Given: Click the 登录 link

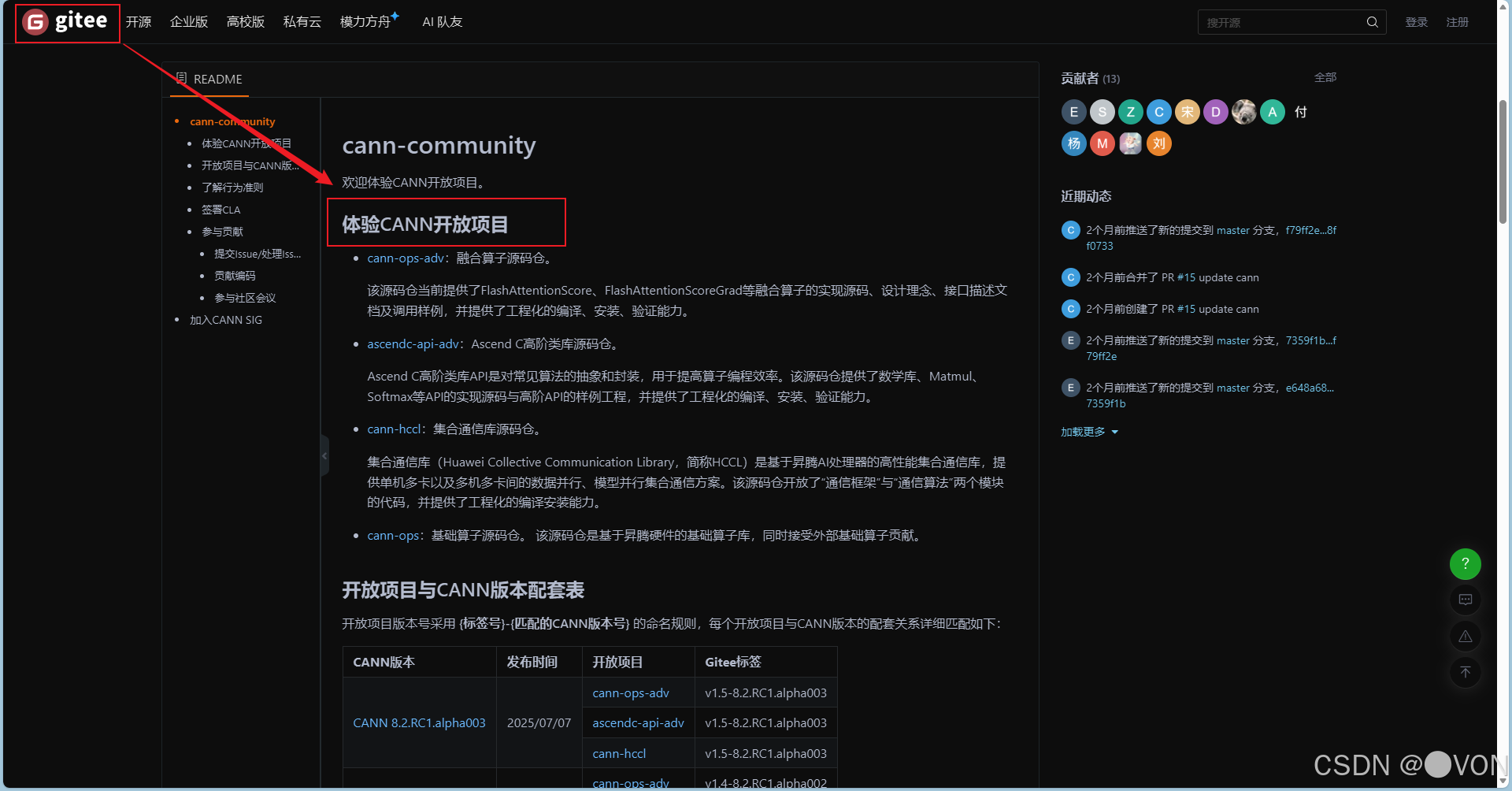Looking at the screenshot, I should coord(1416,22).
